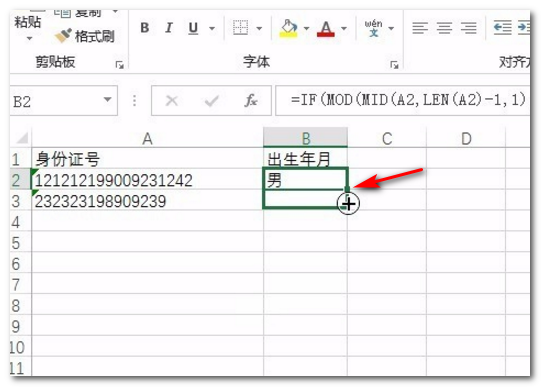Click cell 232323198909239
This screenshot has width=541, height=387.
coord(147,201)
